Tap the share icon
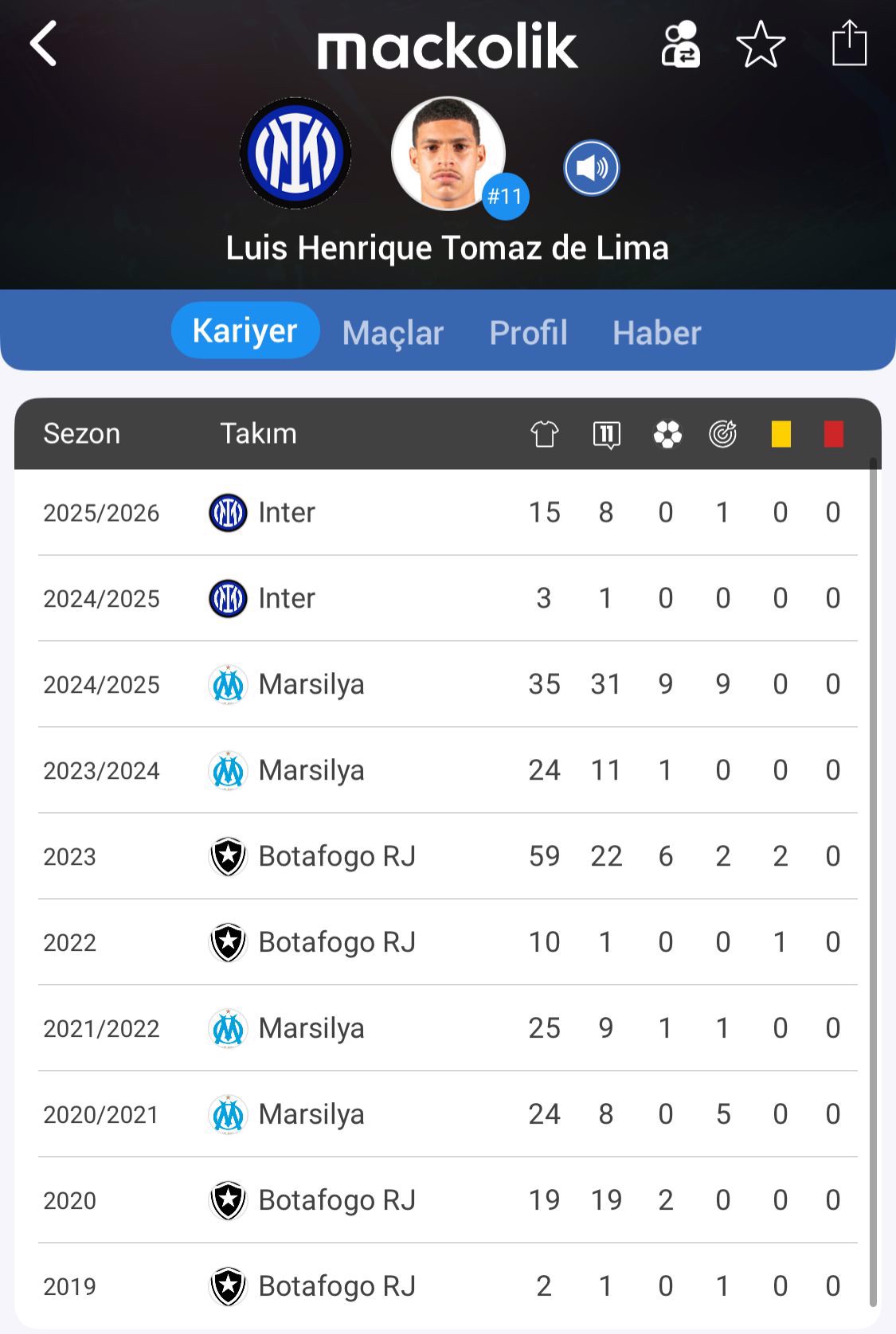896x1334 pixels. click(849, 43)
